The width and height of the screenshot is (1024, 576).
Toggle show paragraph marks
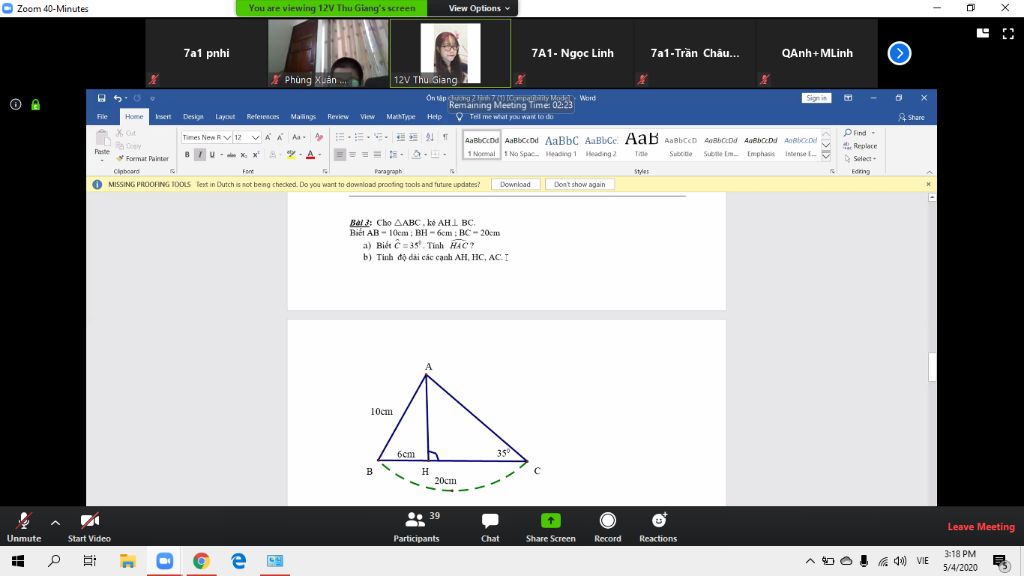click(x=445, y=137)
